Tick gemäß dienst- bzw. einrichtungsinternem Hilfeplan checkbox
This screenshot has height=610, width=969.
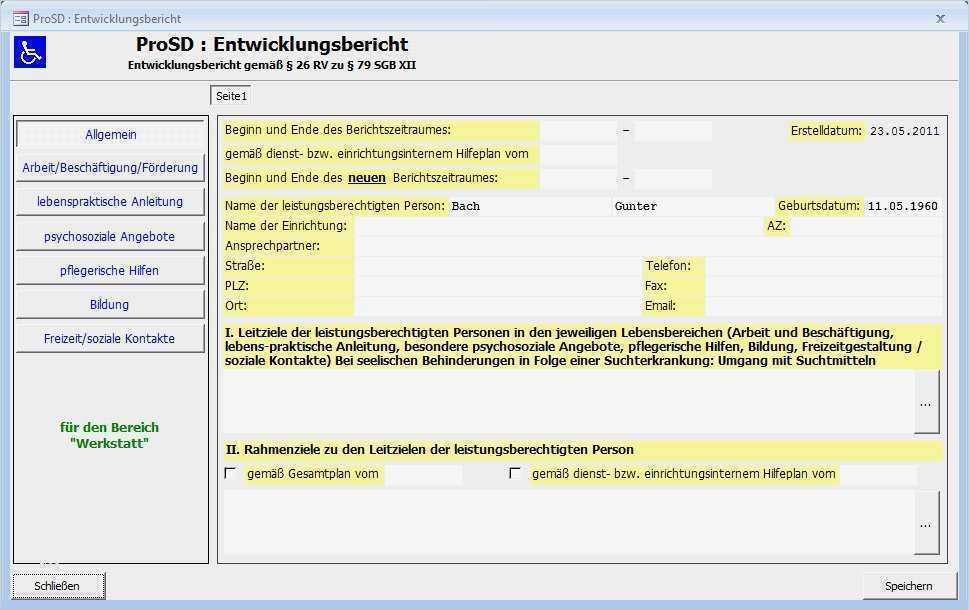tap(515, 473)
